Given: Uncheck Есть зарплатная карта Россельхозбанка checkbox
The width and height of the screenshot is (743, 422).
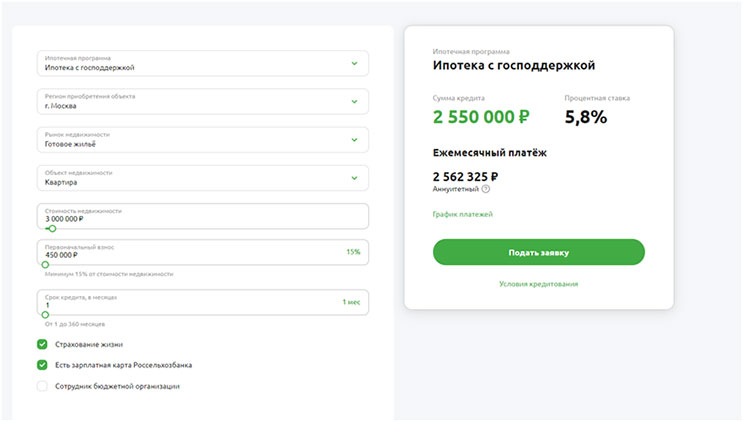Looking at the screenshot, I should point(42,365).
